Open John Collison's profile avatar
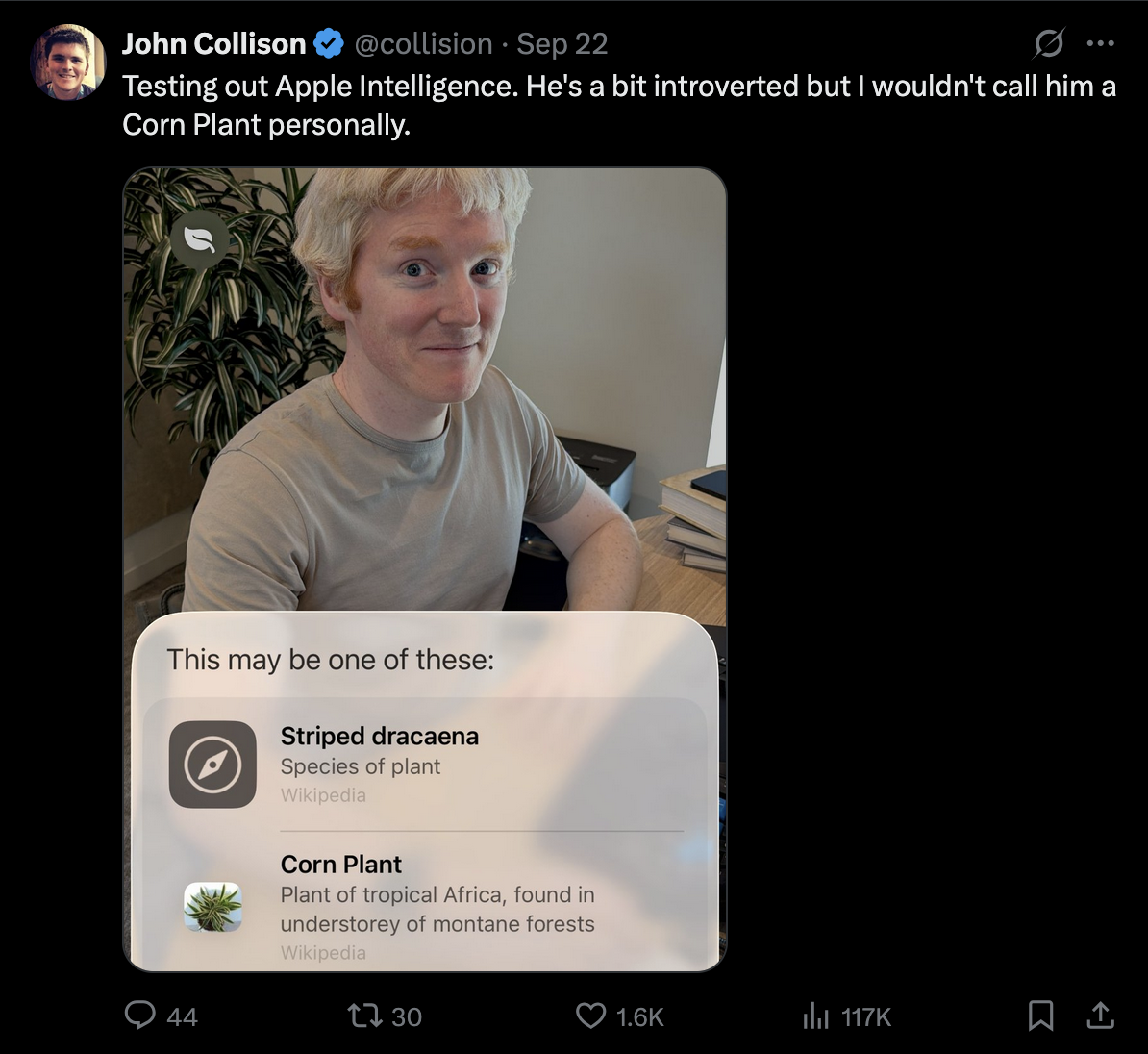Screen dimensions: 1148x1054 tap(67, 63)
